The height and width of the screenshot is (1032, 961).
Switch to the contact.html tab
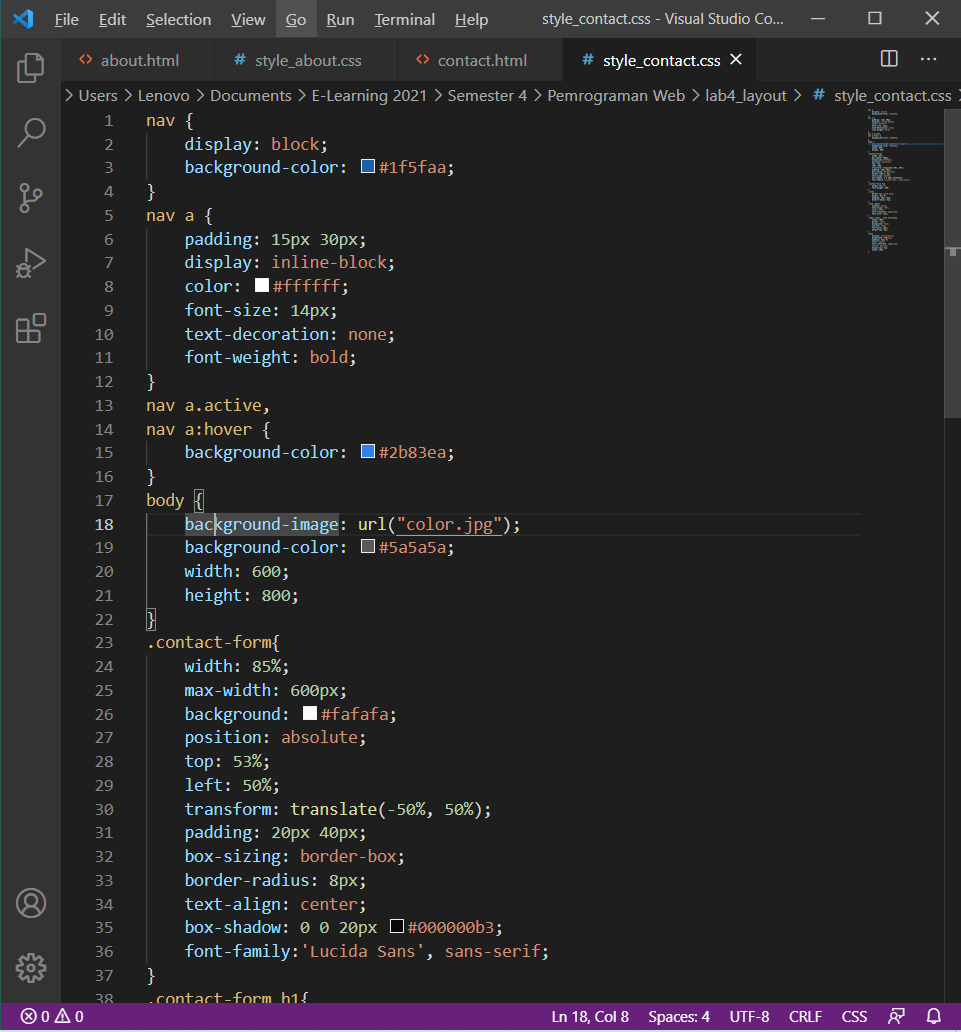coord(481,61)
